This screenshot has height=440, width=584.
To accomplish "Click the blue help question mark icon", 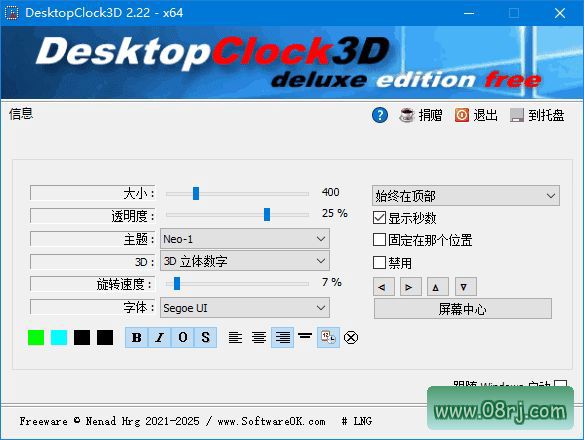I will 380,115.
